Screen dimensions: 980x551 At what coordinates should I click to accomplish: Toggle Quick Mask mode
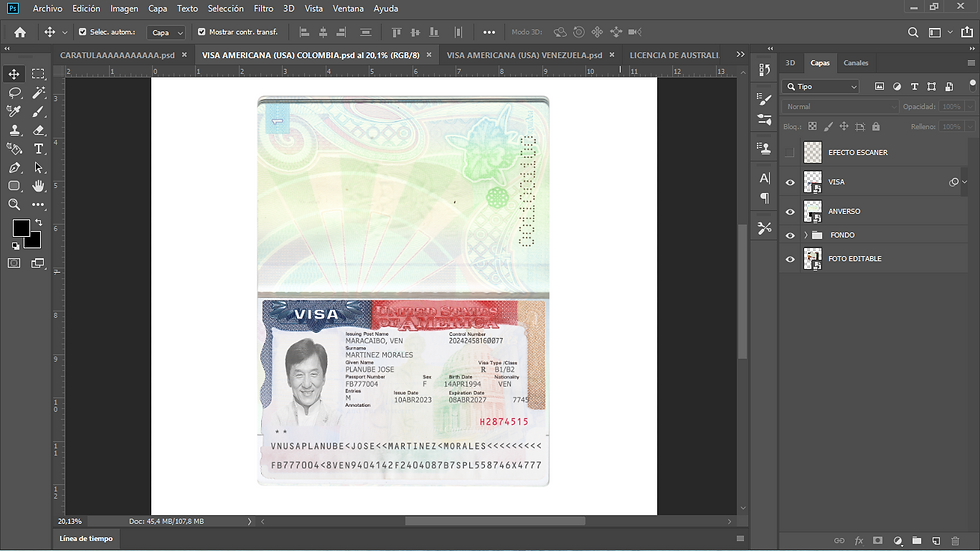[14, 263]
